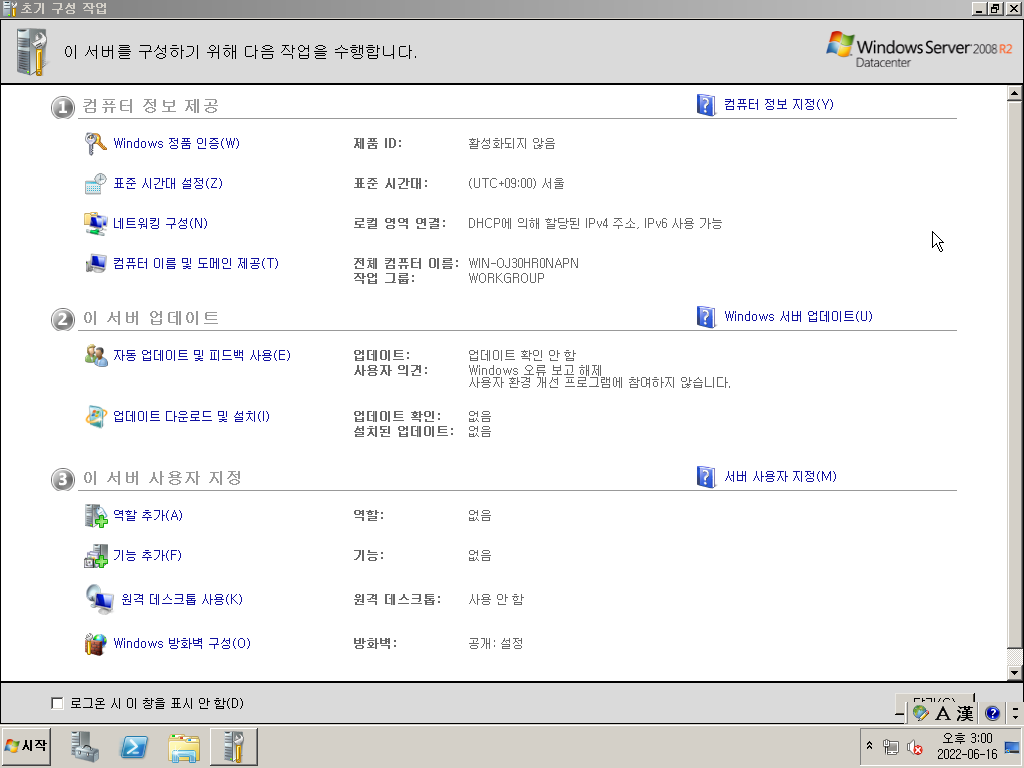Open 원격 데스크톱 사용(K) link
Viewport: 1024px width, 768px height.
click(x=182, y=600)
